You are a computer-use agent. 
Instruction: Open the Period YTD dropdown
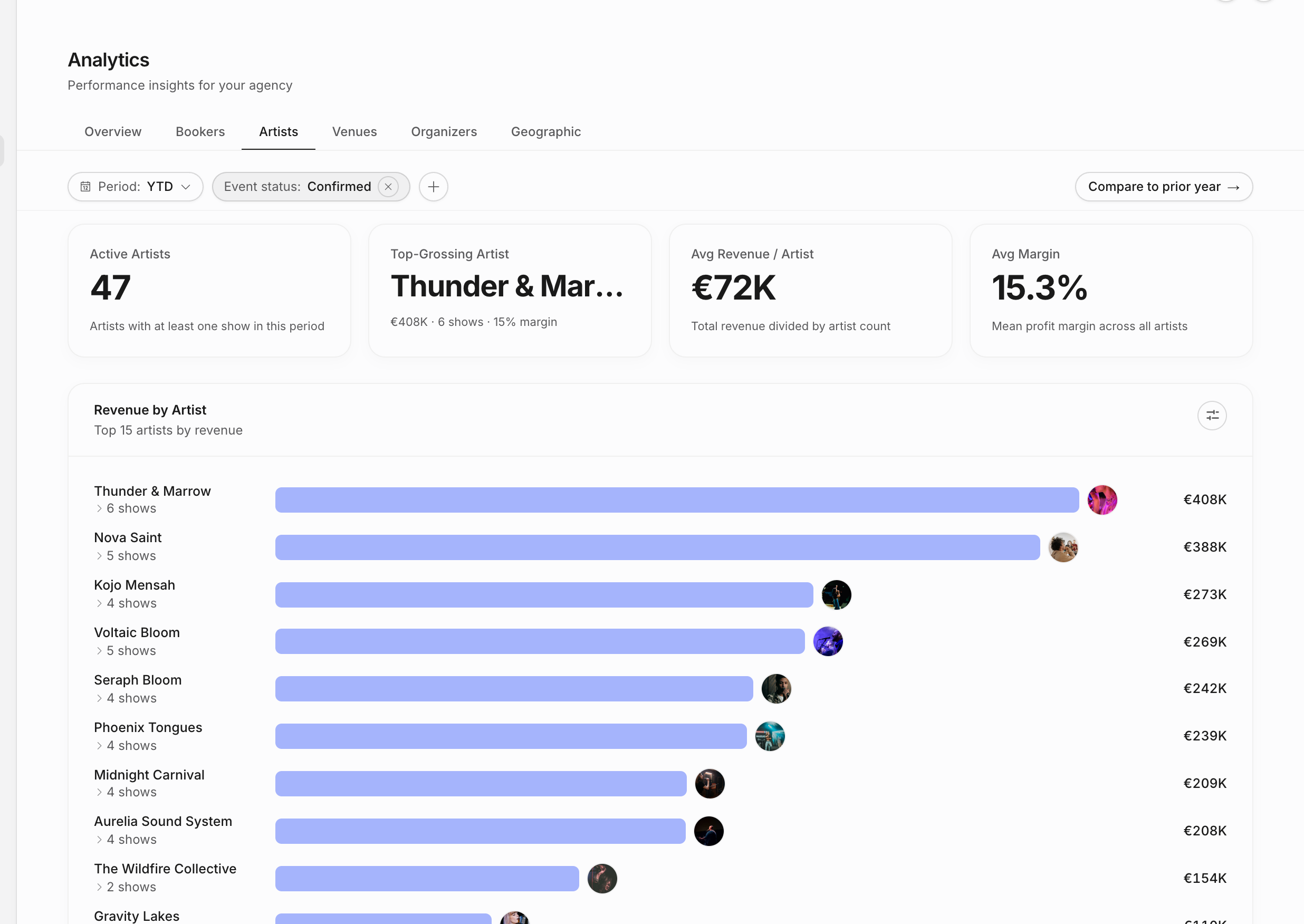click(x=136, y=187)
